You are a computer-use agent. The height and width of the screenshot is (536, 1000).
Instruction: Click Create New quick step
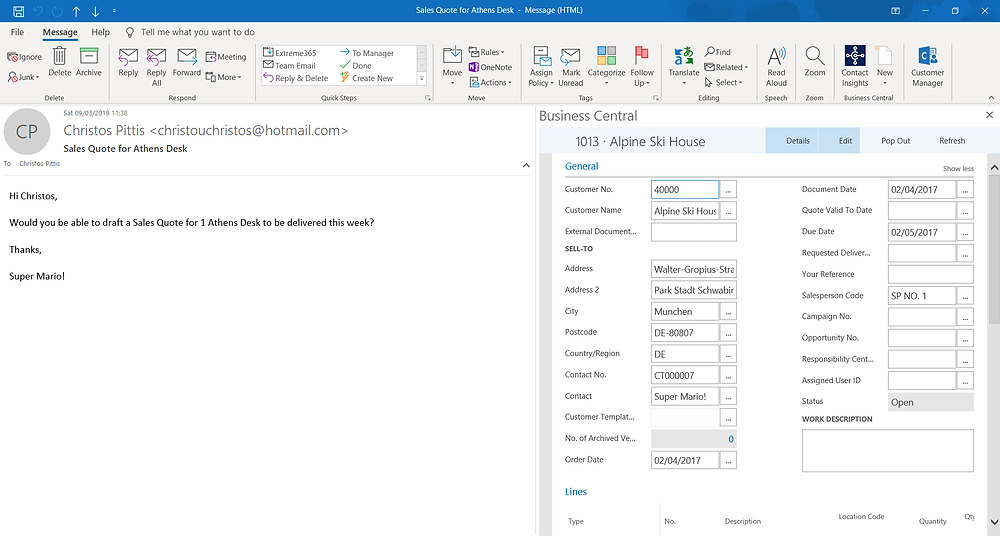click(367, 78)
